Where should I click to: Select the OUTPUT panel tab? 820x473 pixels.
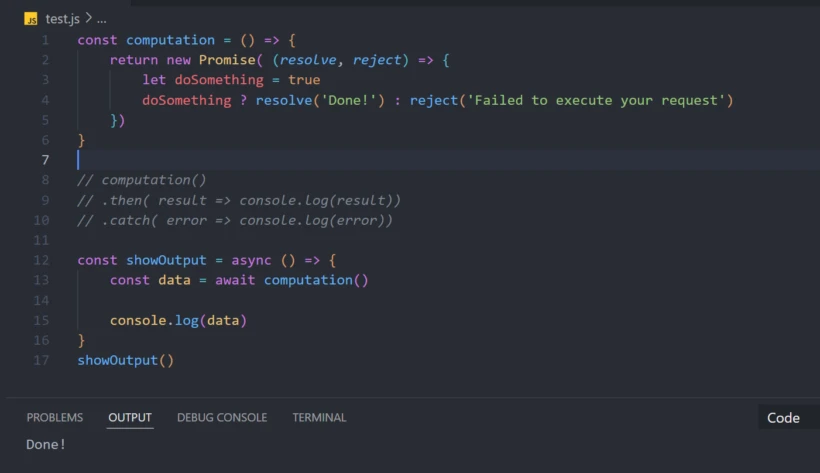(x=130, y=417)
